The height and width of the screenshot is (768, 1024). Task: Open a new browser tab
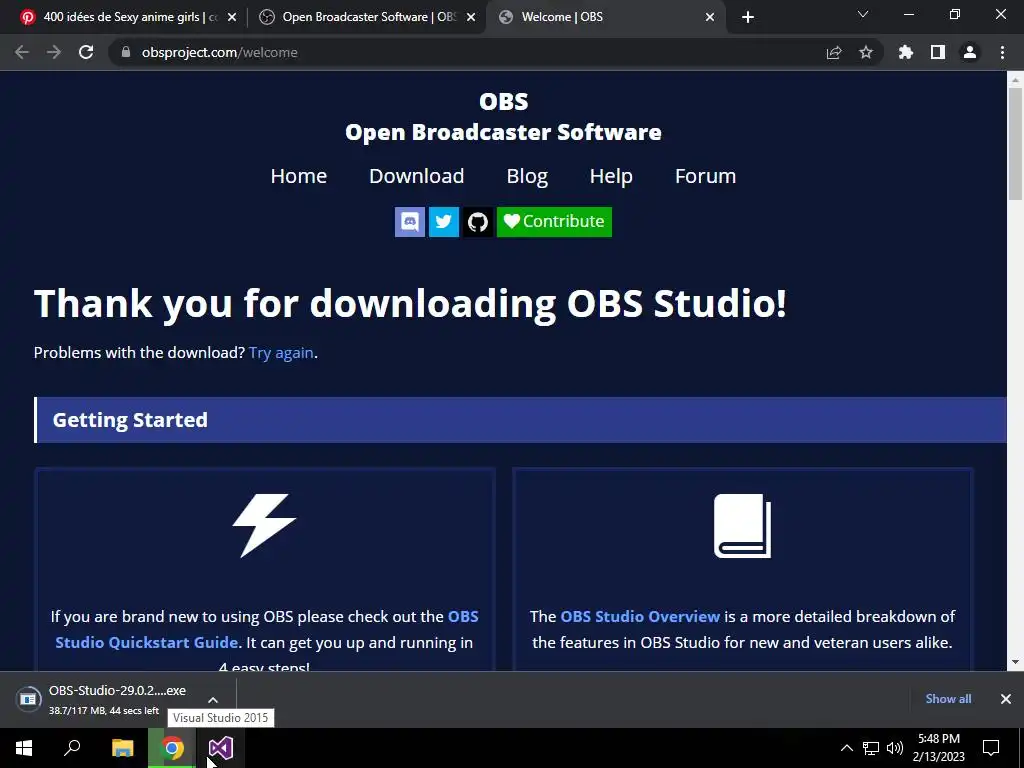click(x=748, y=18)
